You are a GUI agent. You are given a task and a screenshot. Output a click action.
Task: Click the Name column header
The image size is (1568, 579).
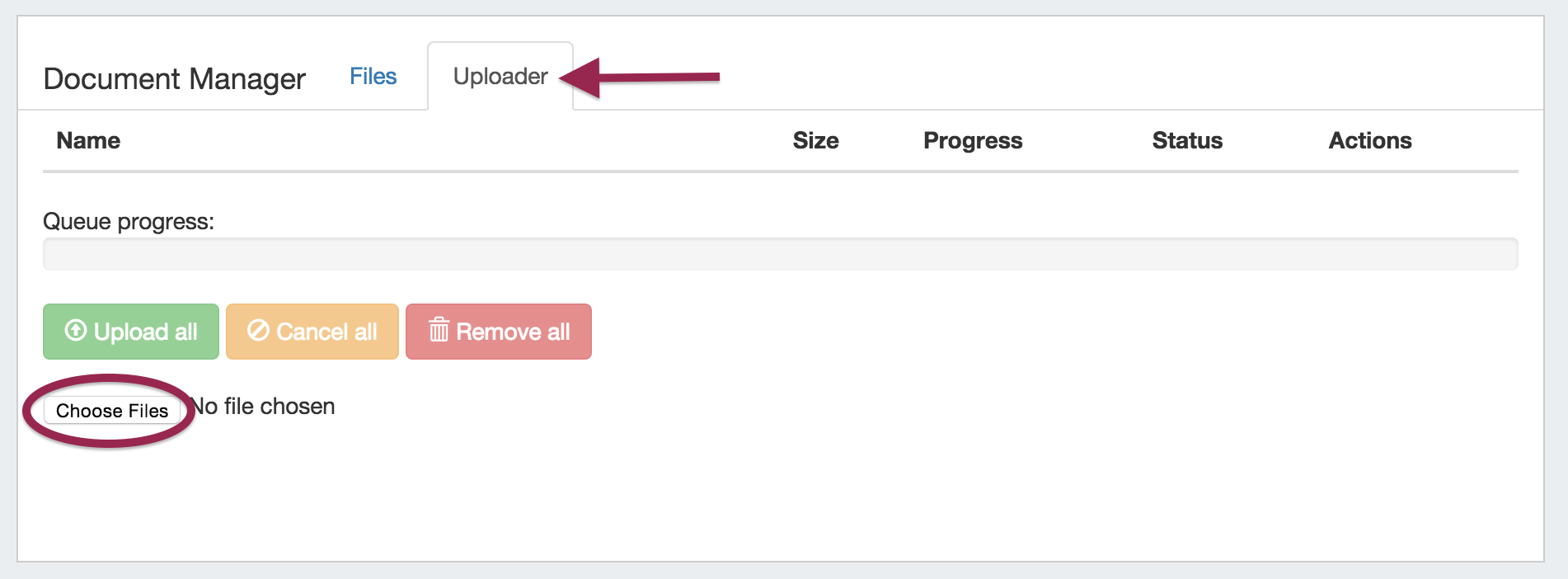click(88, 141)
